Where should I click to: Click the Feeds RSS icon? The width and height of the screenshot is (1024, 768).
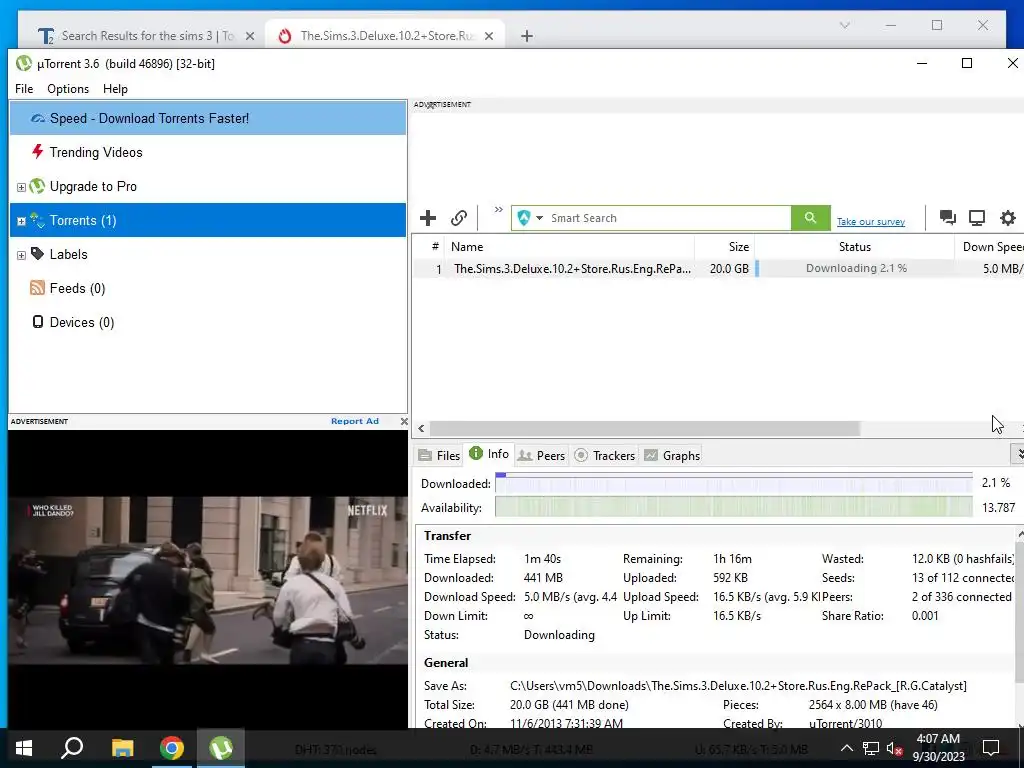point(37,287)
